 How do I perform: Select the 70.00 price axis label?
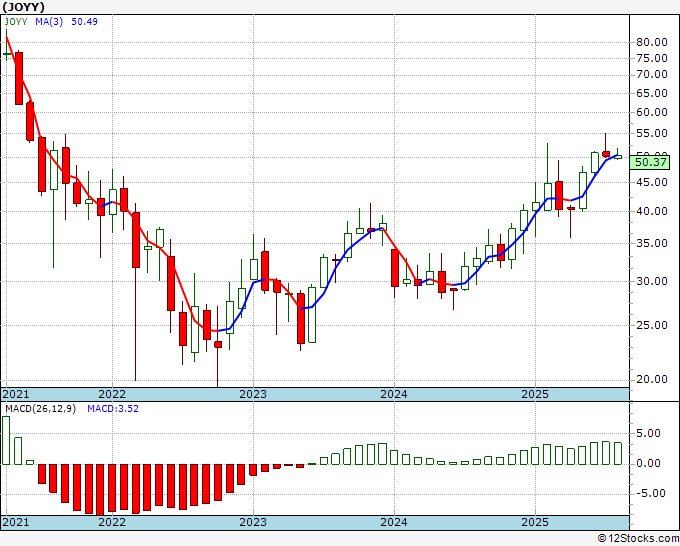tap(651, 75)
